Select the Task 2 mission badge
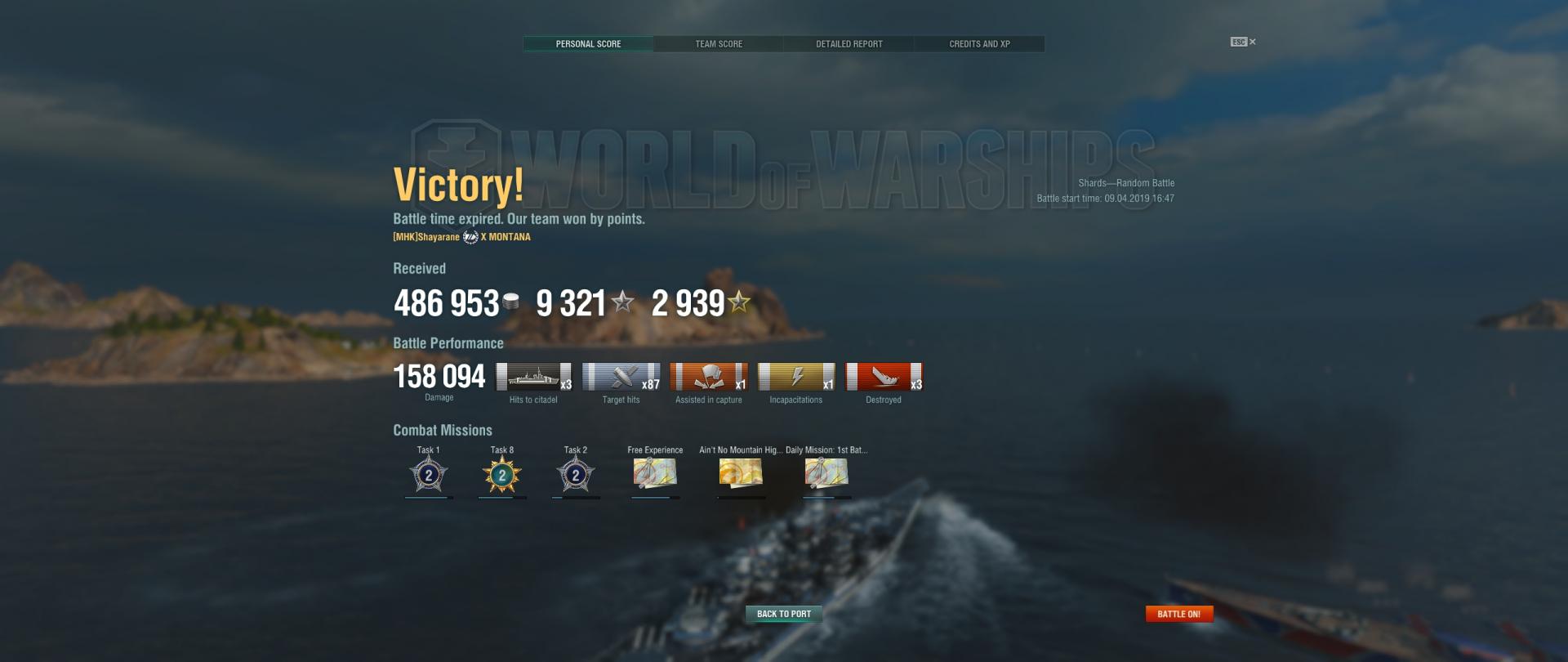Screen dimensions: 1568x662 pyautogui.click(x=576, y=475)
